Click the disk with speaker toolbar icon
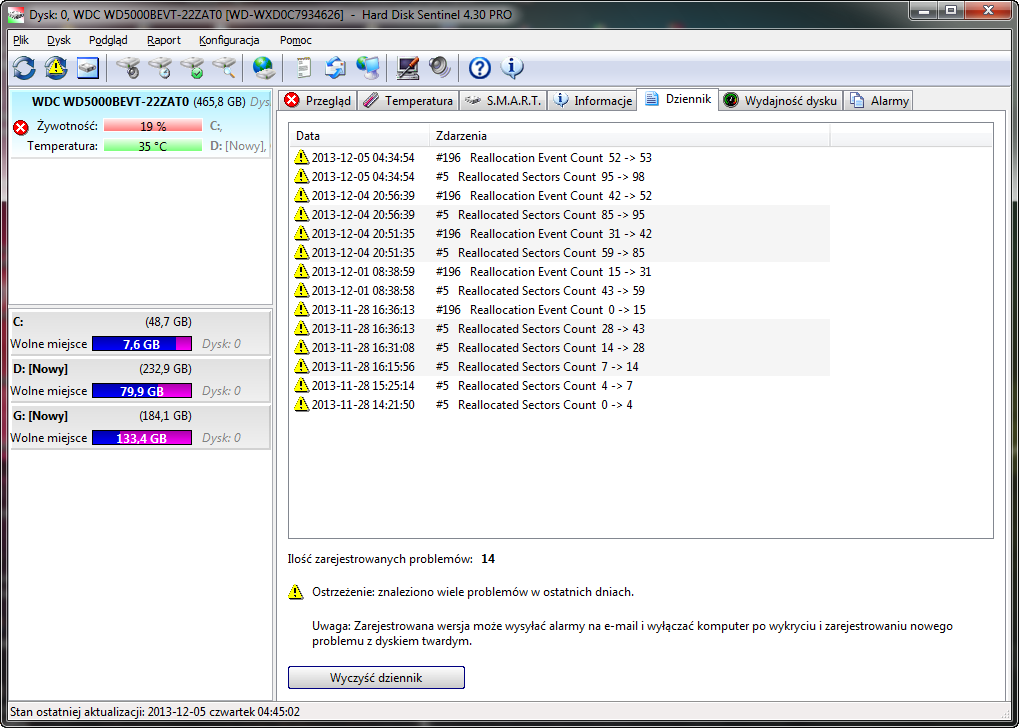The width and height of the screenshot is (1019, 728). pyautogui.click(x=127, y=67)
